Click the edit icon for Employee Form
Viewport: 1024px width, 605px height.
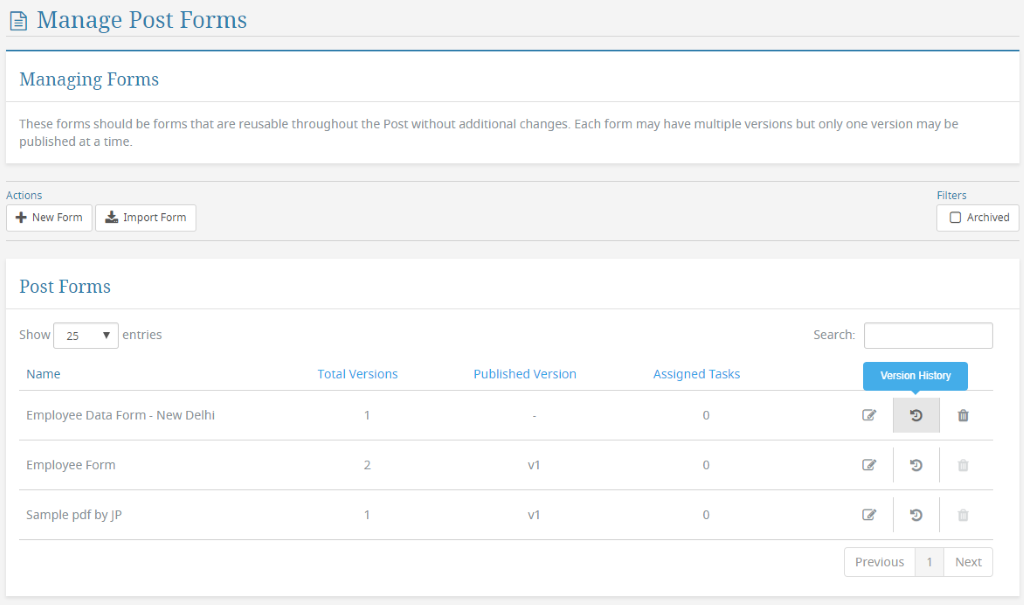(x=869, y=465)
